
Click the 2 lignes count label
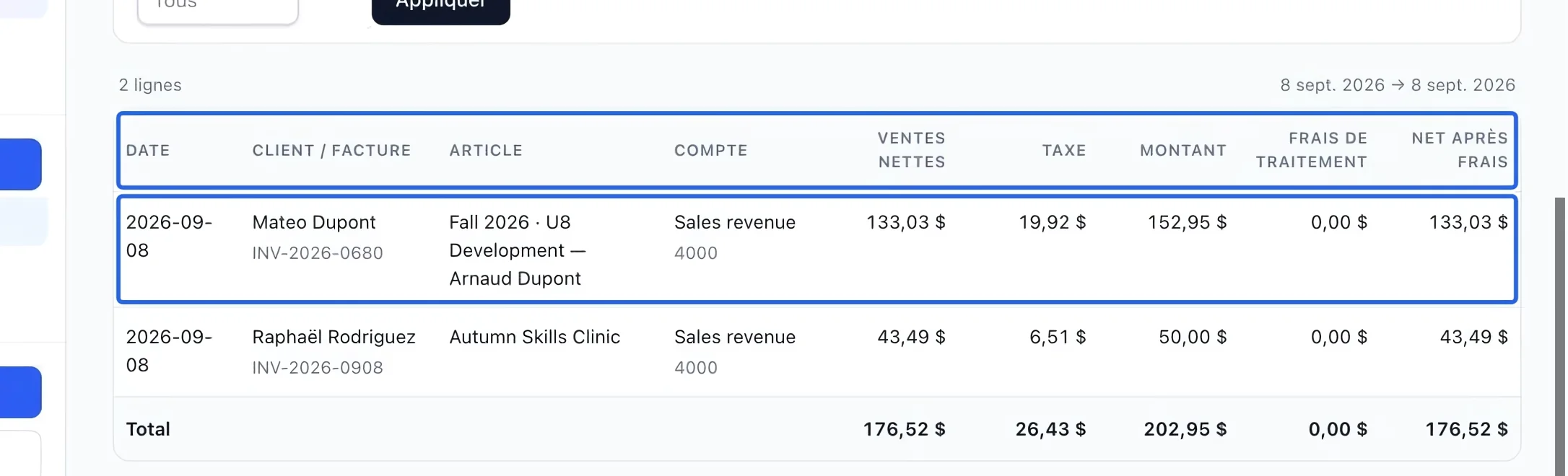pos(150,85)
